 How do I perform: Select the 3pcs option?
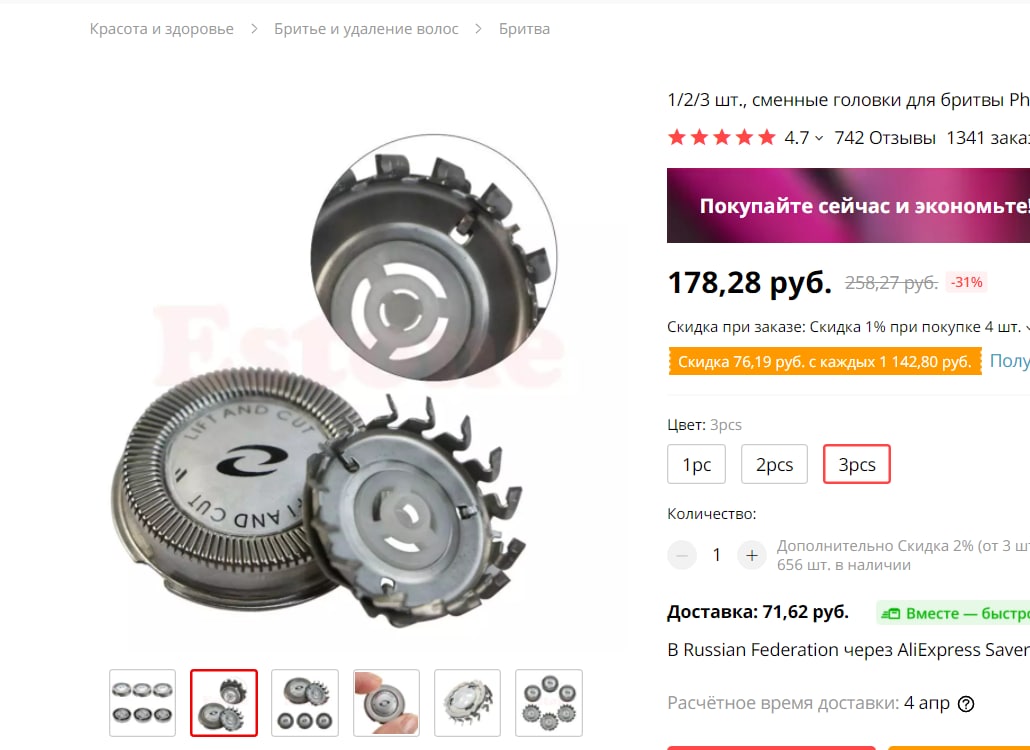(857, 464)
